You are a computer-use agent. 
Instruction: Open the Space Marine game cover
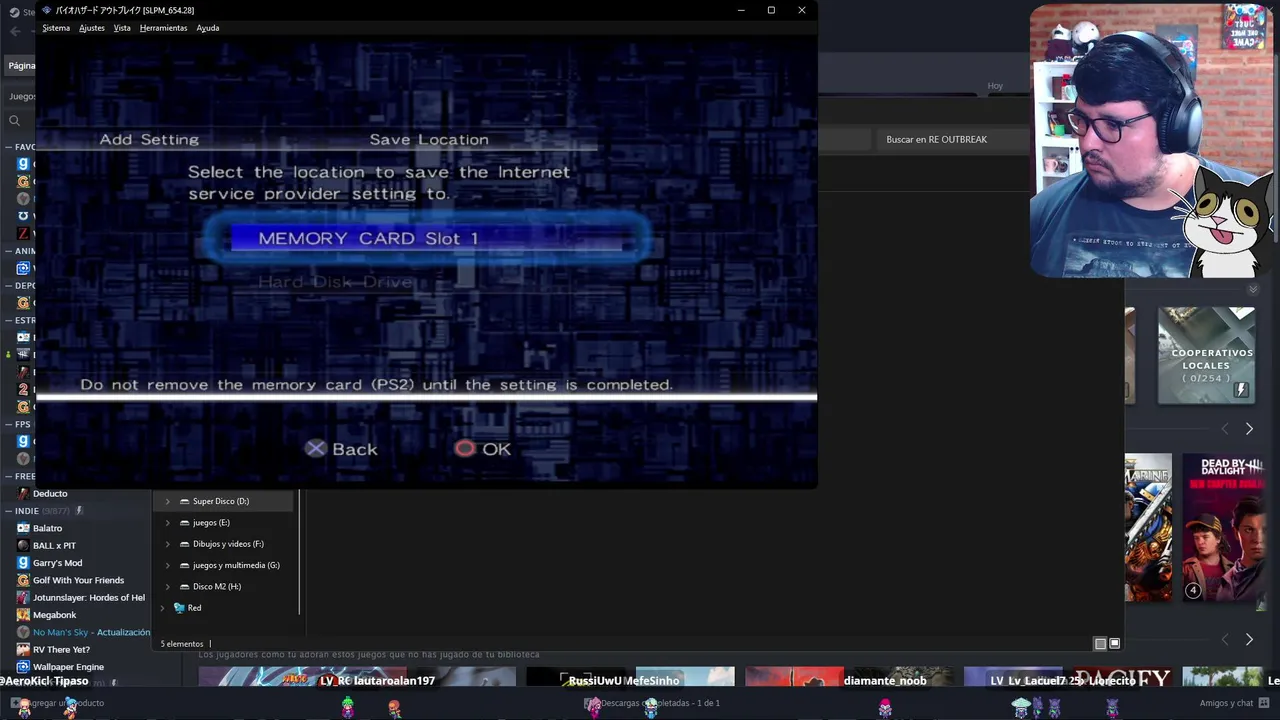[x=1148, y=528]
